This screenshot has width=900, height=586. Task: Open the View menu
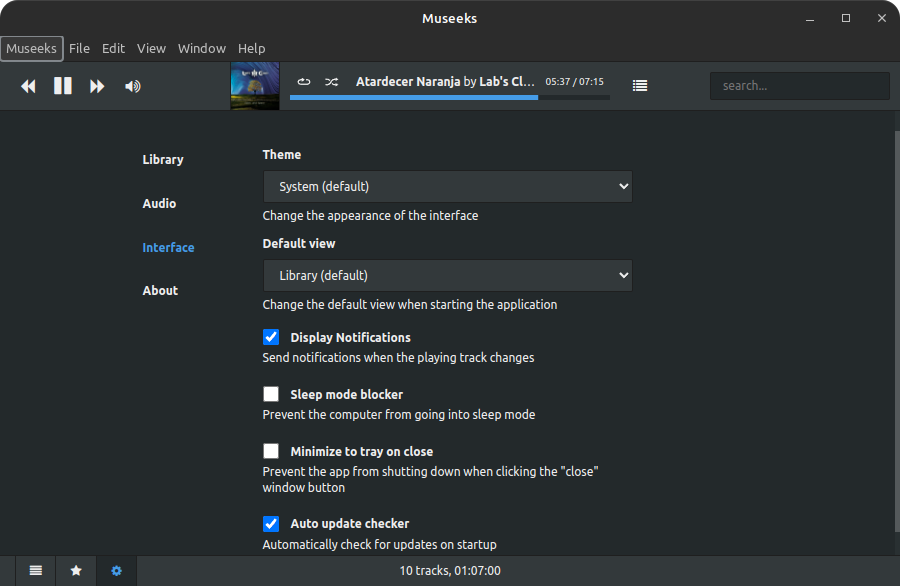(x=151, y=48)
